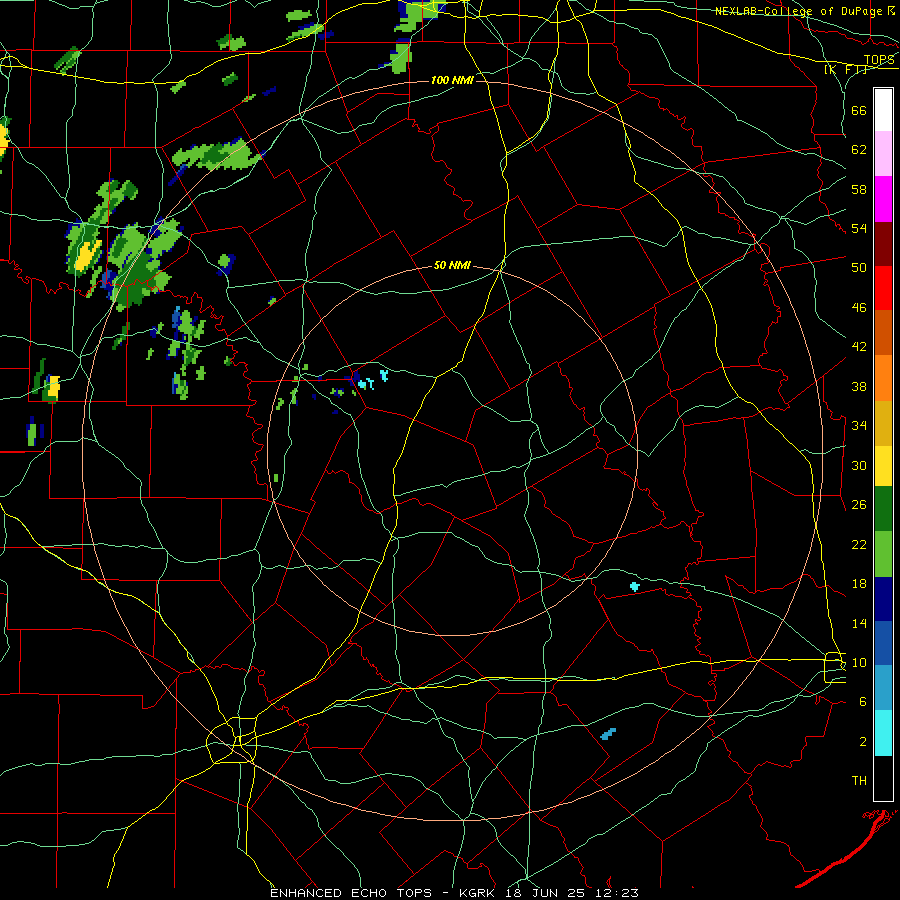Click the legend value 42
Screen dimensions: 900x900
click(x=859, y=347)
